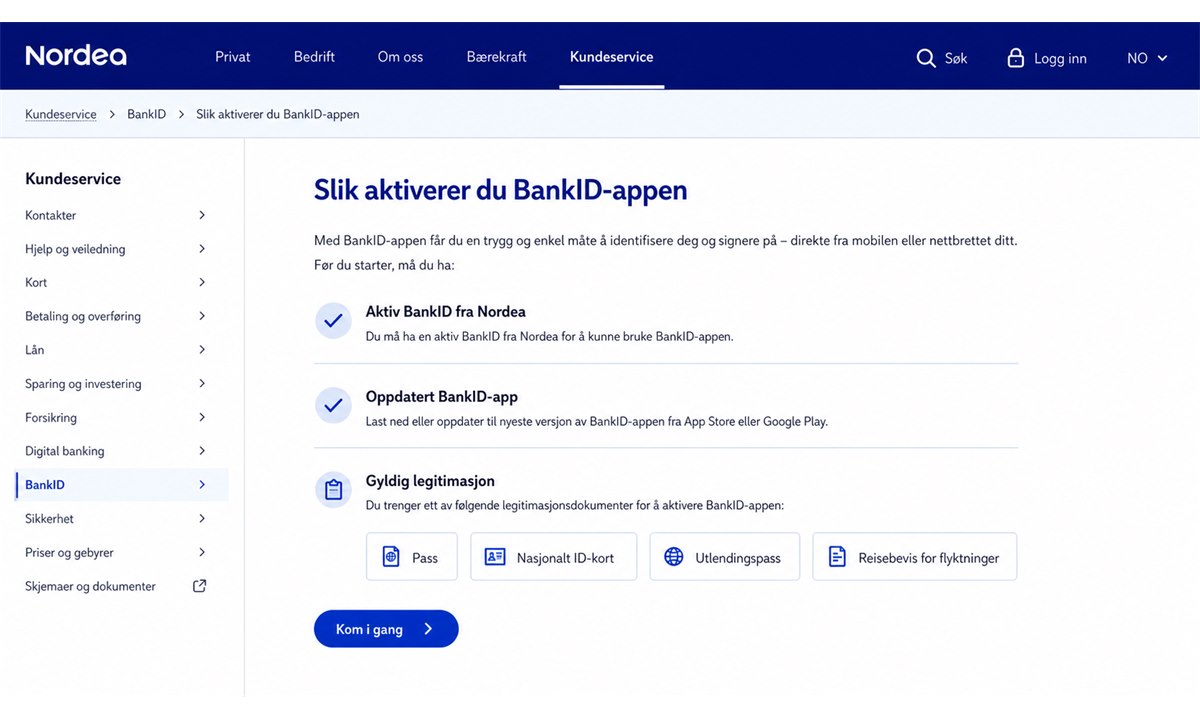The height and width of the screenshot is (720, 1200).
Task: Open the Bedrift navigation tab
Action: pos(314,57)
